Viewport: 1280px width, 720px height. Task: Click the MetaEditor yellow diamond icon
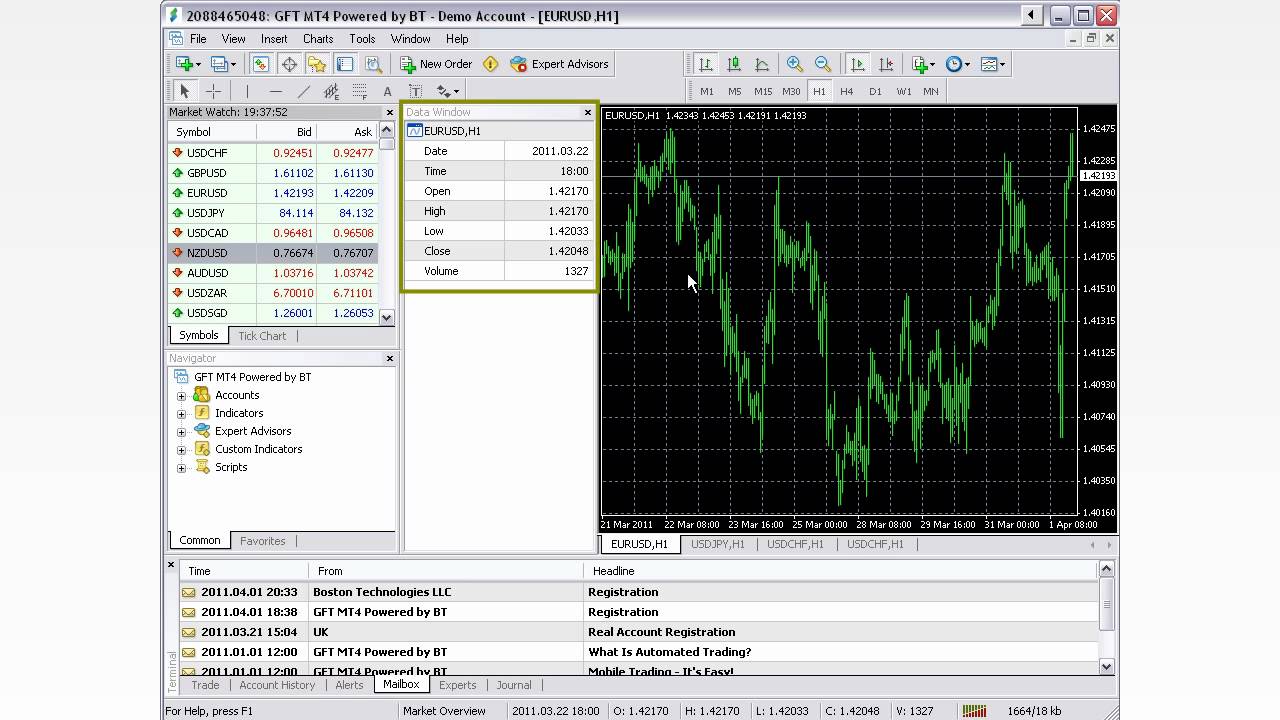490,64
